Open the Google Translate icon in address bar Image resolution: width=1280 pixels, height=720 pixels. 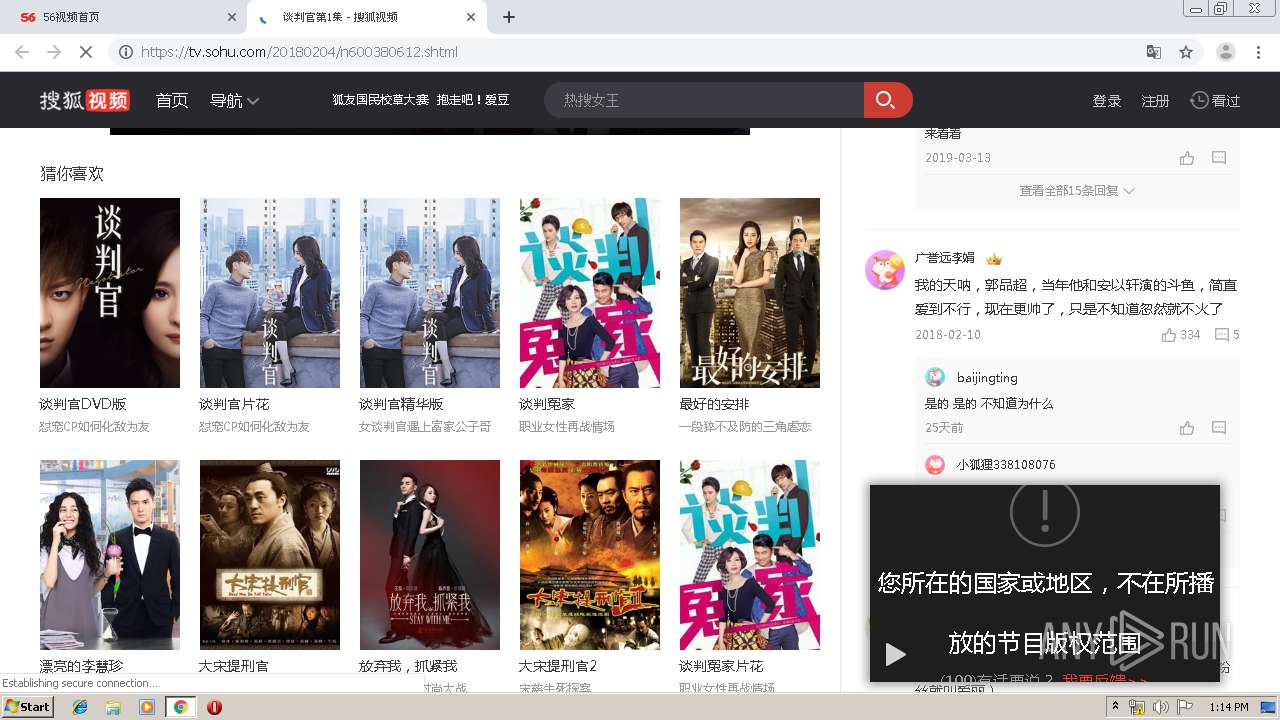[1154, 52]
